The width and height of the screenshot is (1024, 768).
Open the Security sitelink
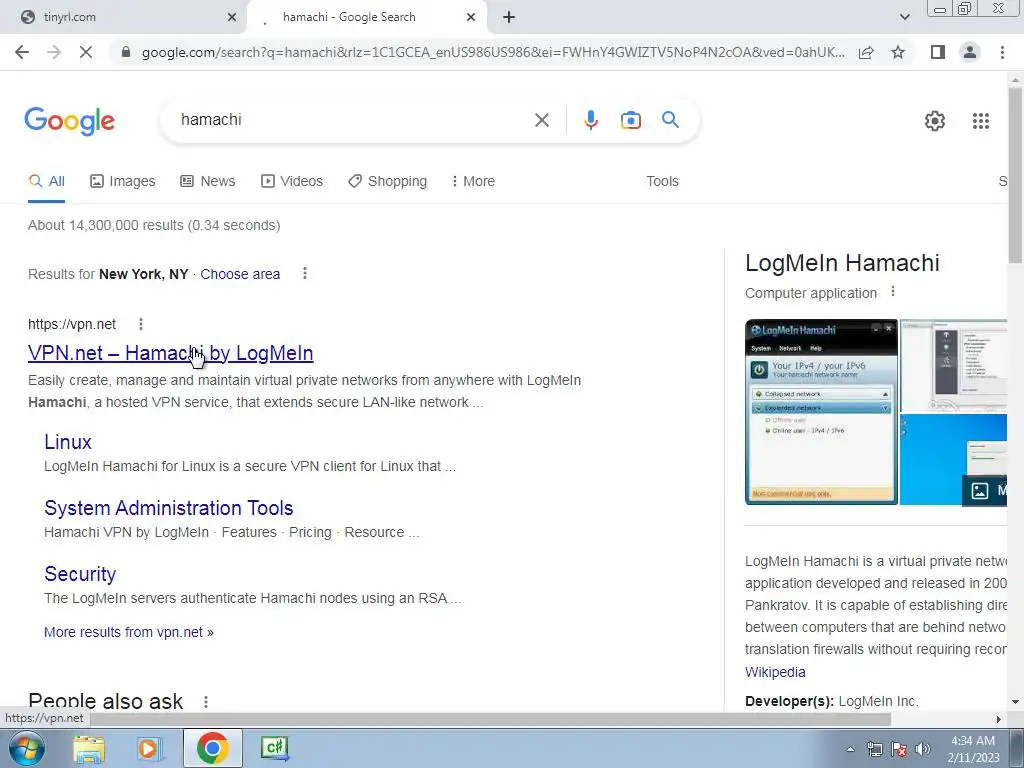pos(80,574)
